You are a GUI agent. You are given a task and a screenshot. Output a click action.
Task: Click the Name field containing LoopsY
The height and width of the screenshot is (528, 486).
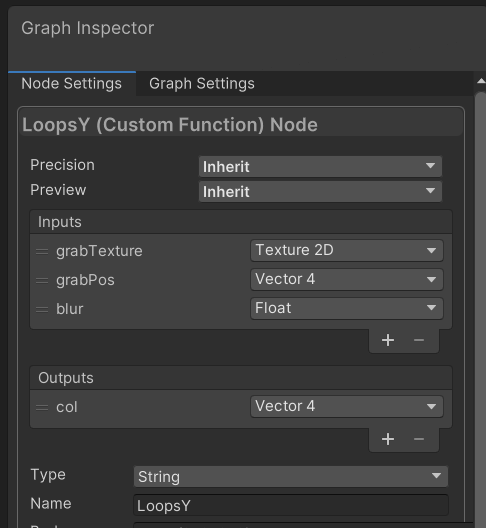291,505
